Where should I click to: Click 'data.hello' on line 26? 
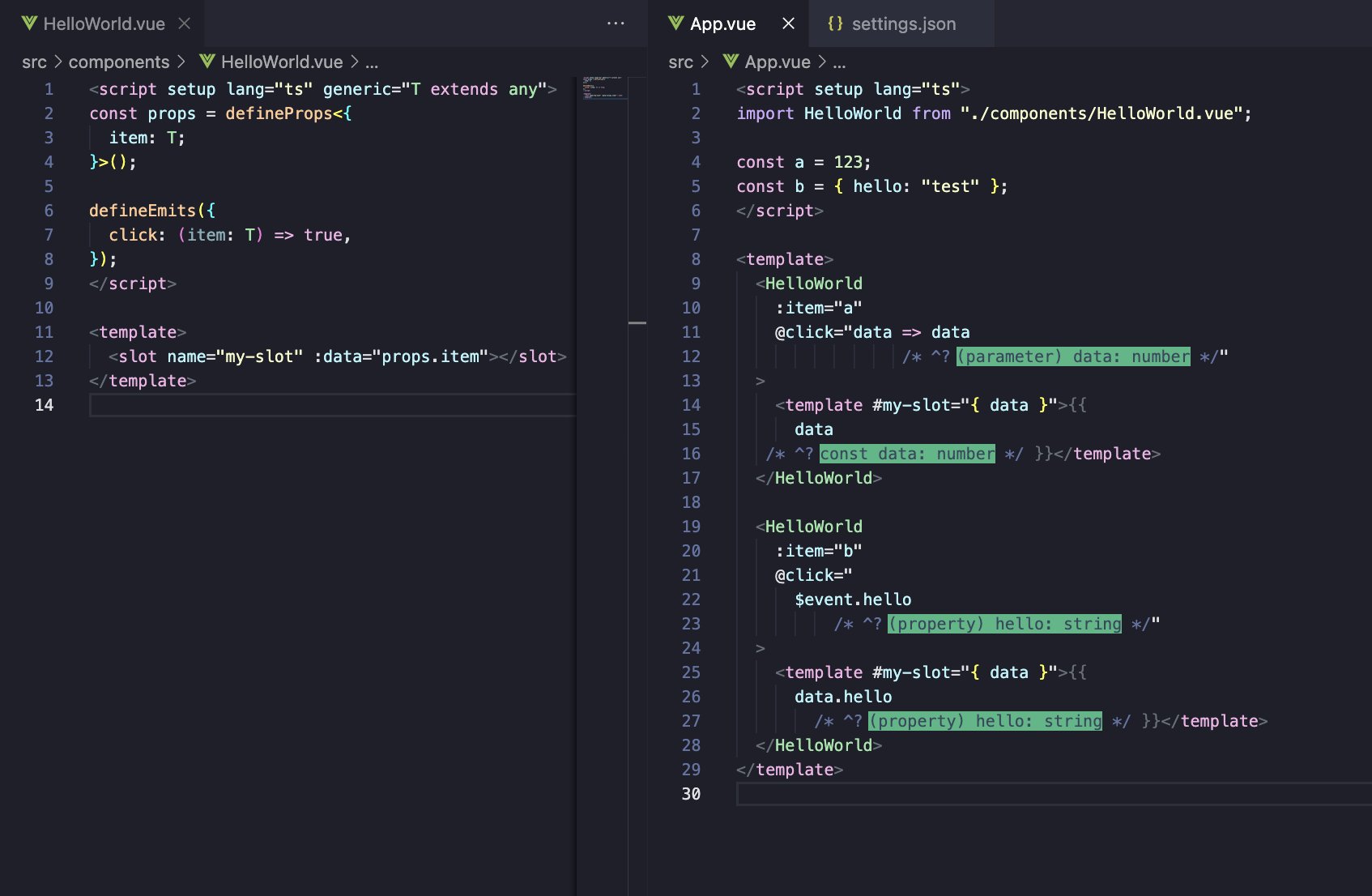pos(843,697)
